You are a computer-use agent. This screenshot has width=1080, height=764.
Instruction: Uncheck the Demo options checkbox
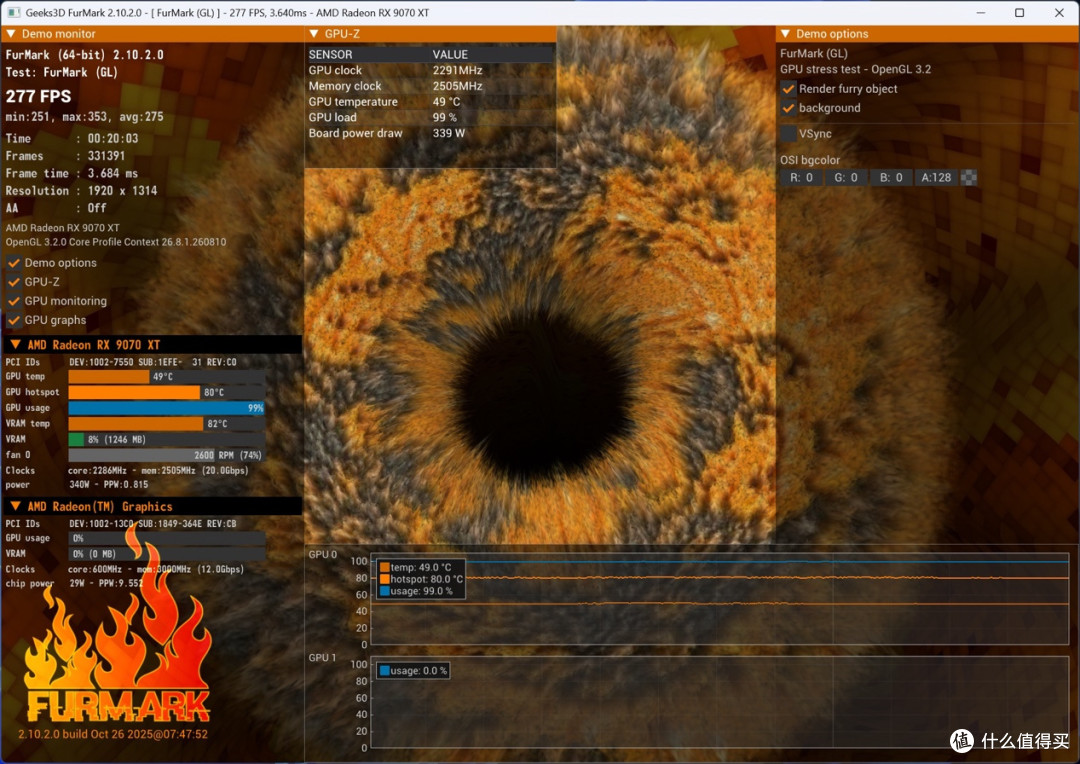coord(14,262)
